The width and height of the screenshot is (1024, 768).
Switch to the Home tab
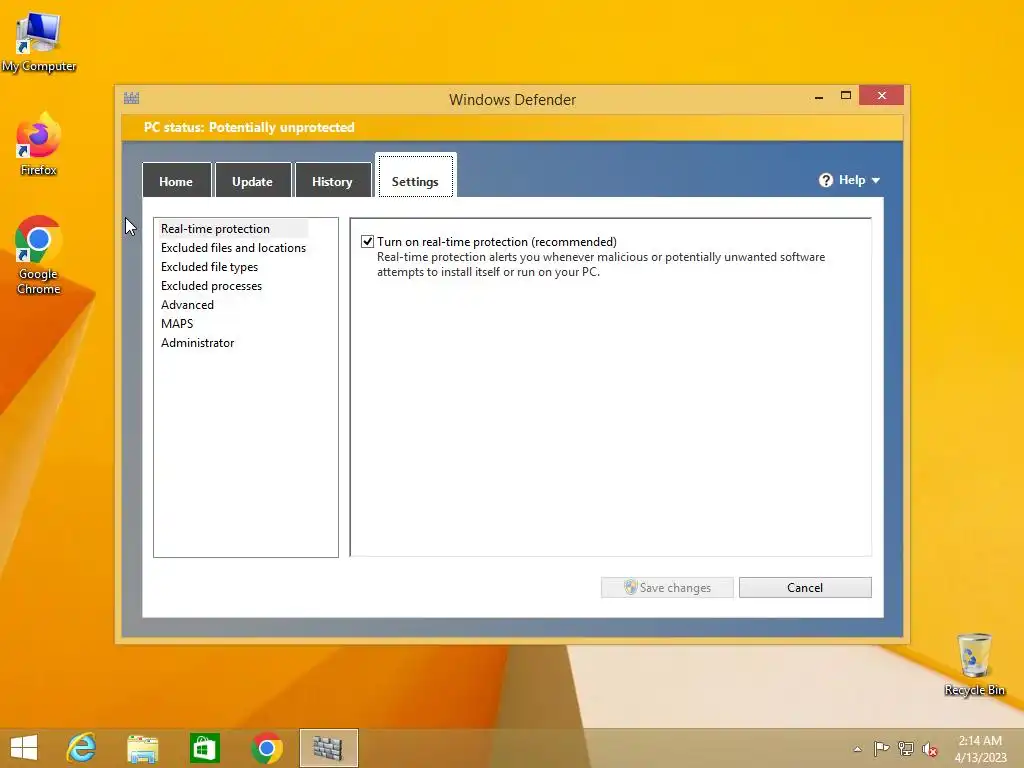pyautogui.click(x=176, y=180)
